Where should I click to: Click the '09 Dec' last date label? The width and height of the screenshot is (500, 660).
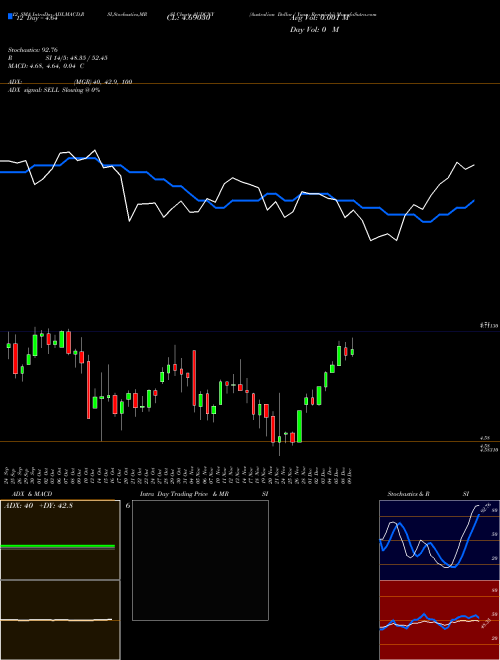(x=349, y=474)
